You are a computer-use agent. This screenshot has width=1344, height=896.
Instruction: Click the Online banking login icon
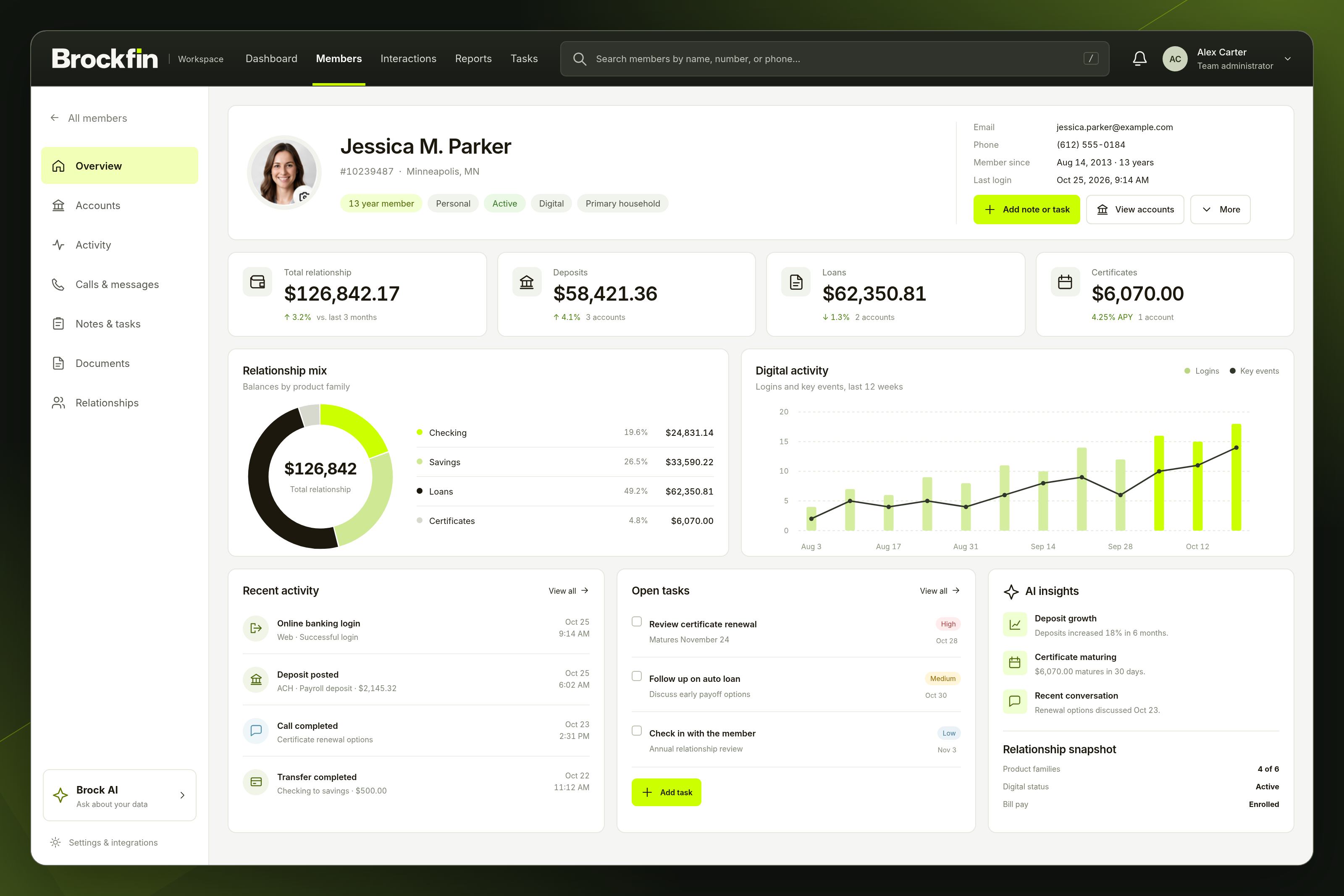256,628
